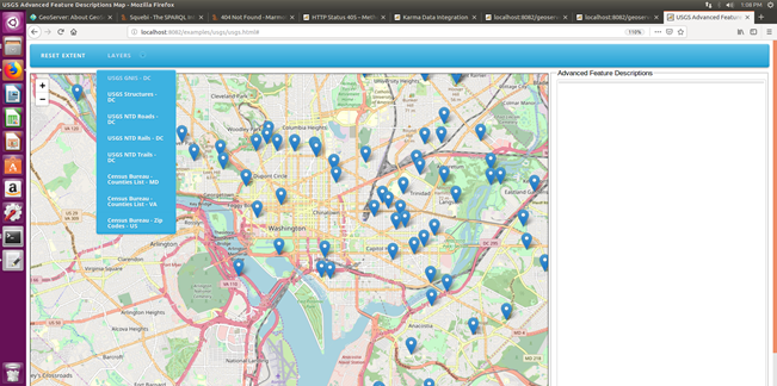Open the system gear menu in top panel
This screenshot has height=386, width=777.
pos(770,5)
